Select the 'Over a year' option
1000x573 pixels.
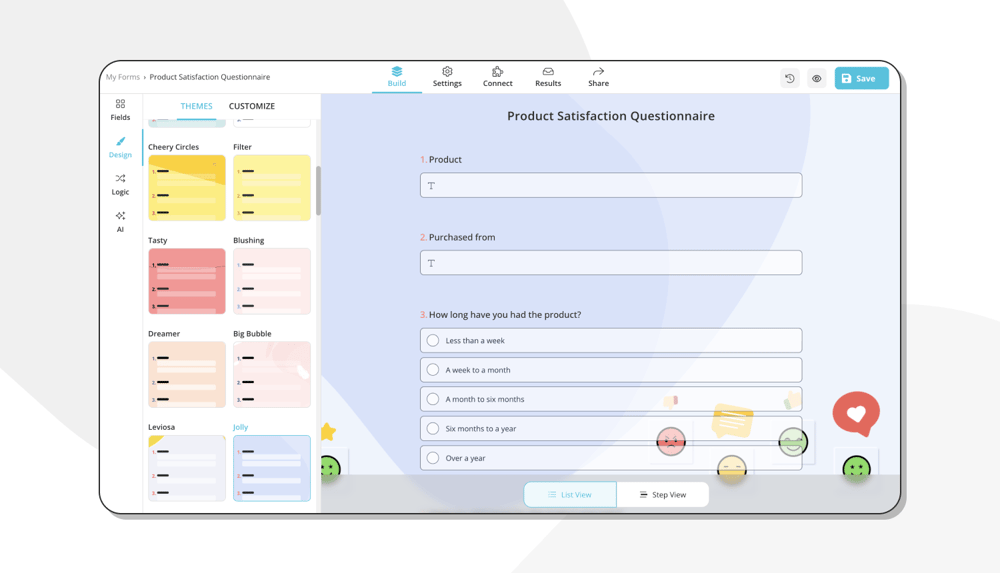pyautogui.click(x=433, y=458)
